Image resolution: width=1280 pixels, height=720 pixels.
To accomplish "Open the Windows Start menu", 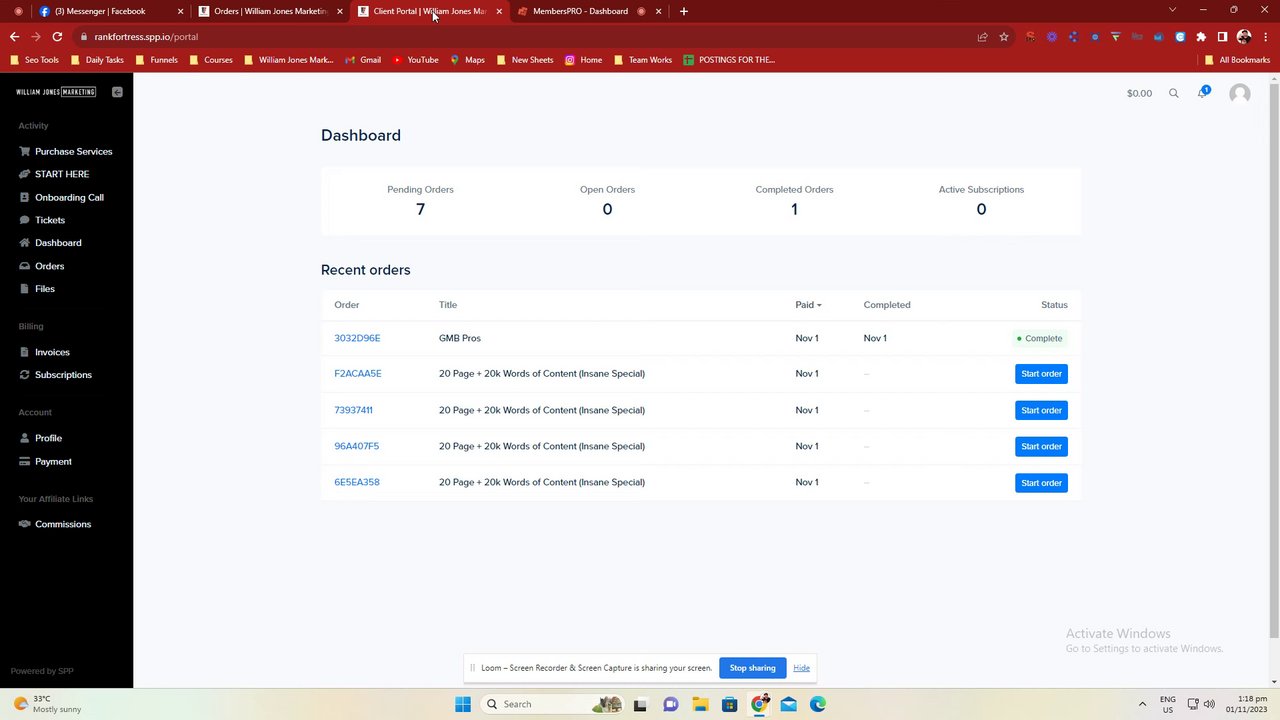I will pos(462,704).
